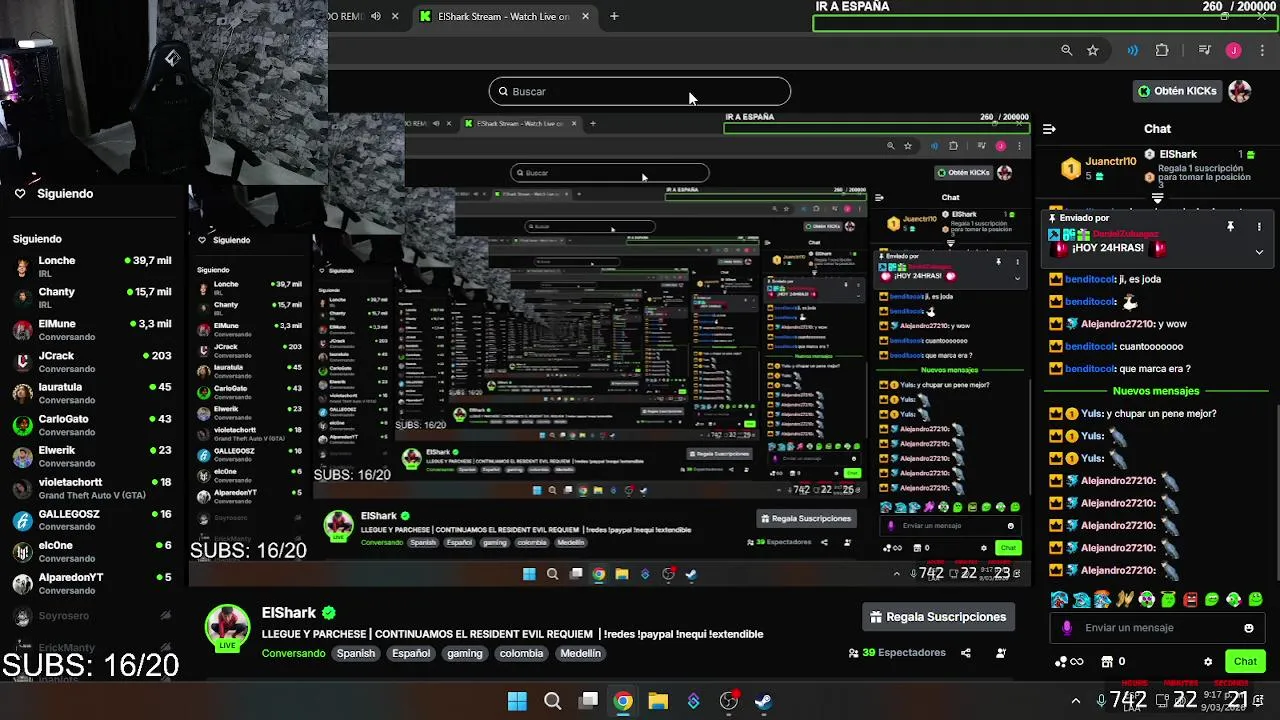The height and width of the screenshot is (720, 1280).
Task: Open Windows Start menu
Action: [x=517, y=701]
